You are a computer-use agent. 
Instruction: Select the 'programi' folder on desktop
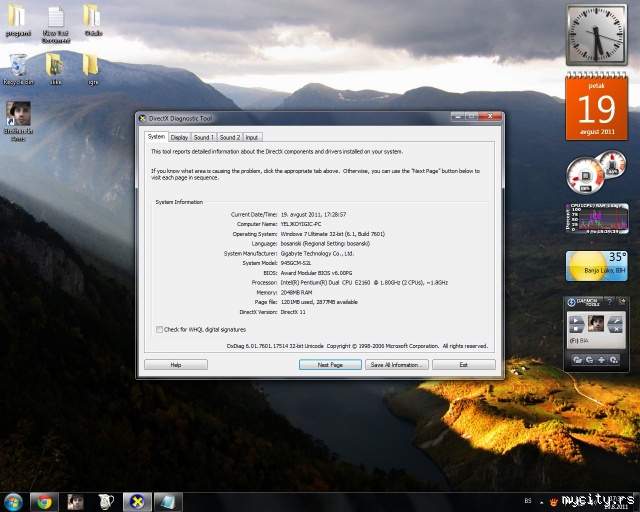pos(18,20)
